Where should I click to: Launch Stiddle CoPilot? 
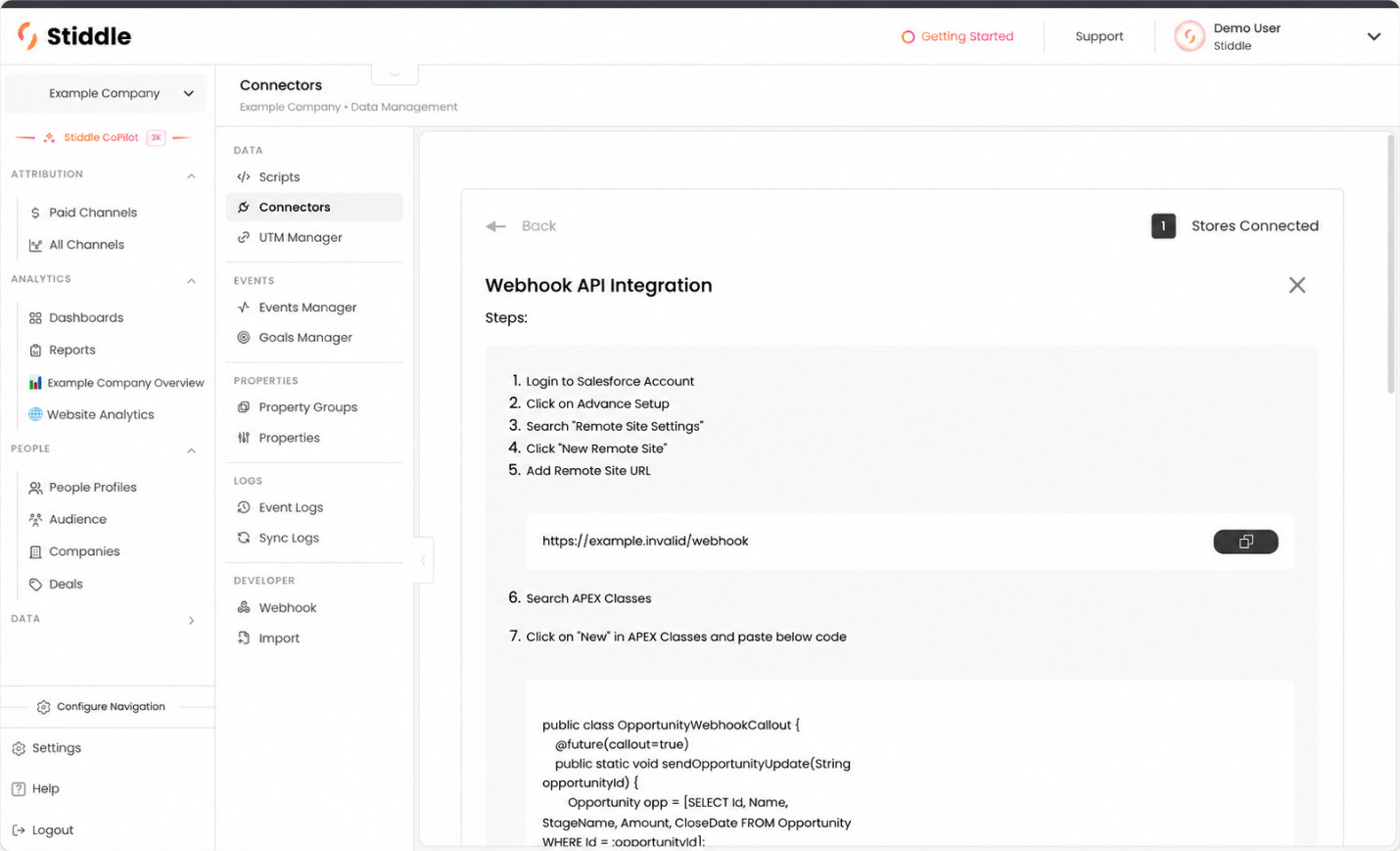[x=104, y=137]
